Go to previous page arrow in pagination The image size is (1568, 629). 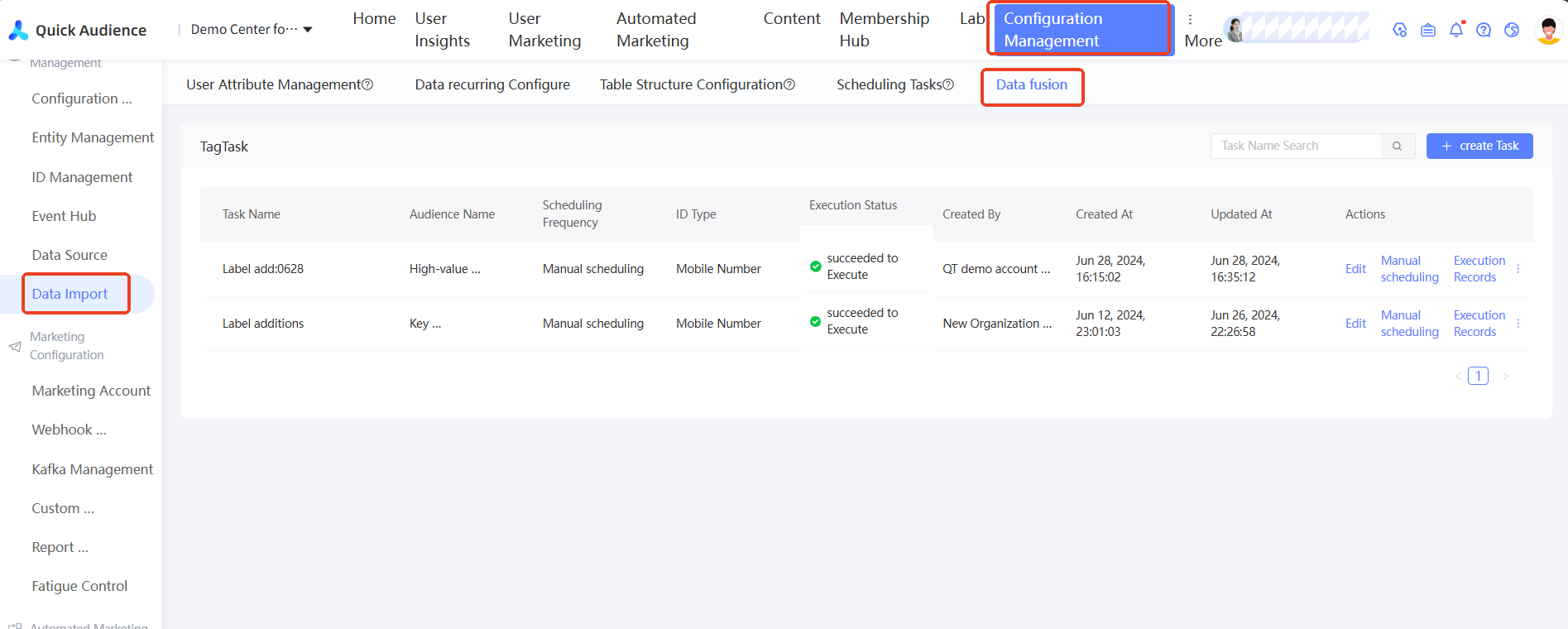[x=1458, y=376]
